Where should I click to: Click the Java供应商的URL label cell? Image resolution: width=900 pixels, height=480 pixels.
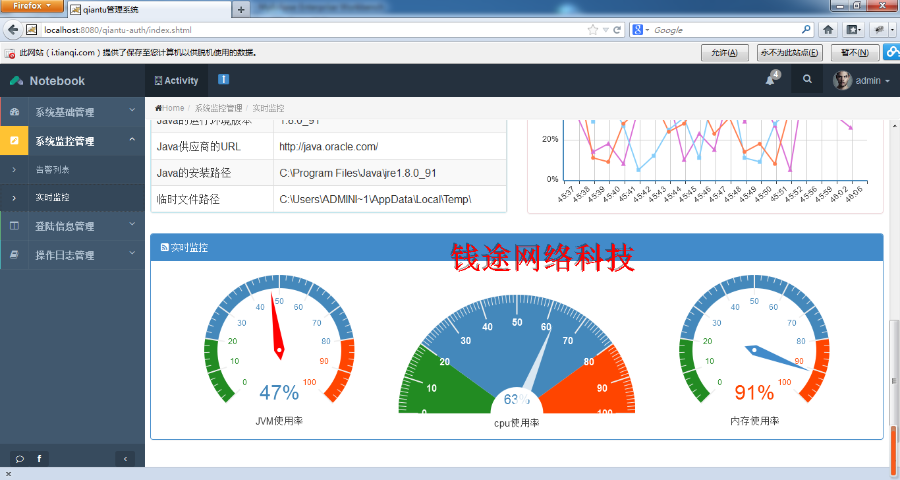212,147
